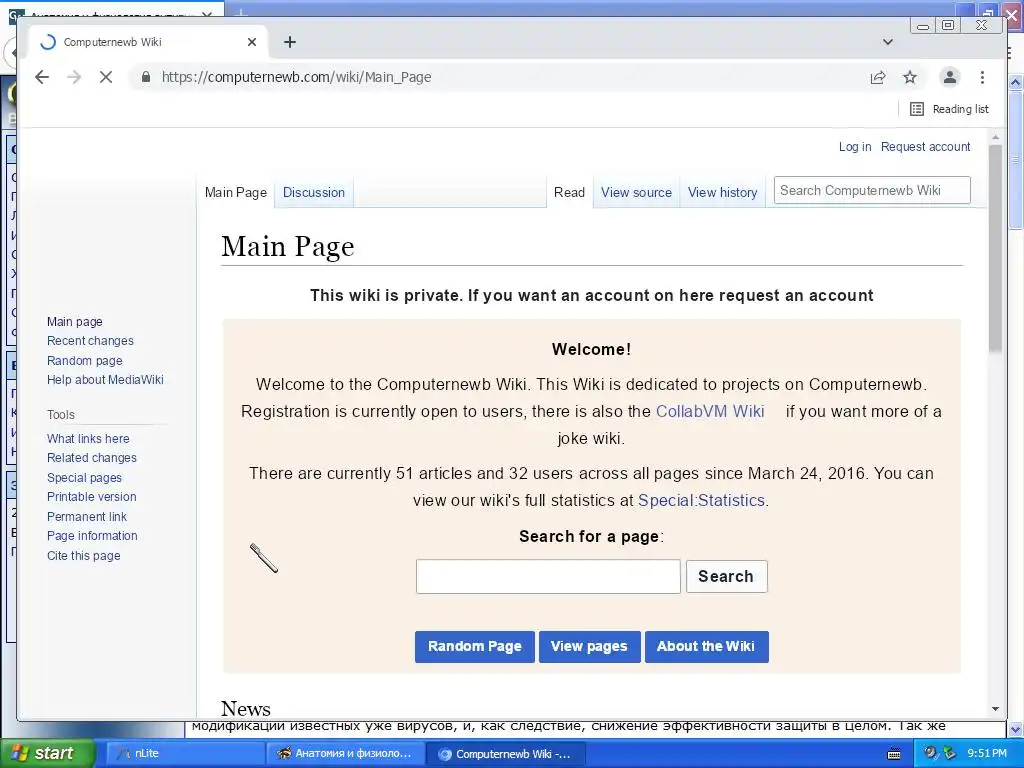Open the sidebar Random page link

84,360
